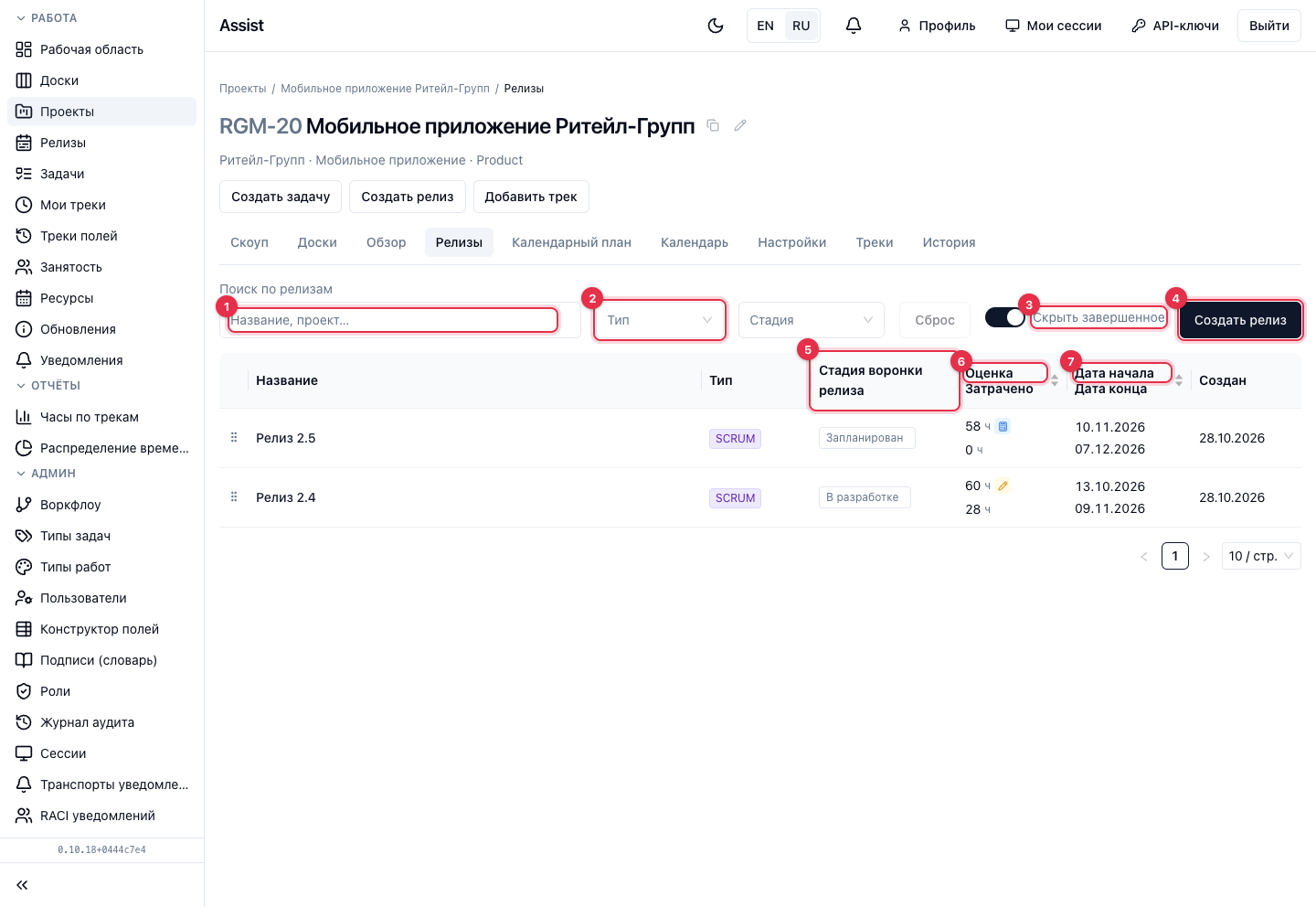The height and width of the screenshot is (907, 1316).
Task: Open Воркфлоу admin page
Action: [101, 505]
